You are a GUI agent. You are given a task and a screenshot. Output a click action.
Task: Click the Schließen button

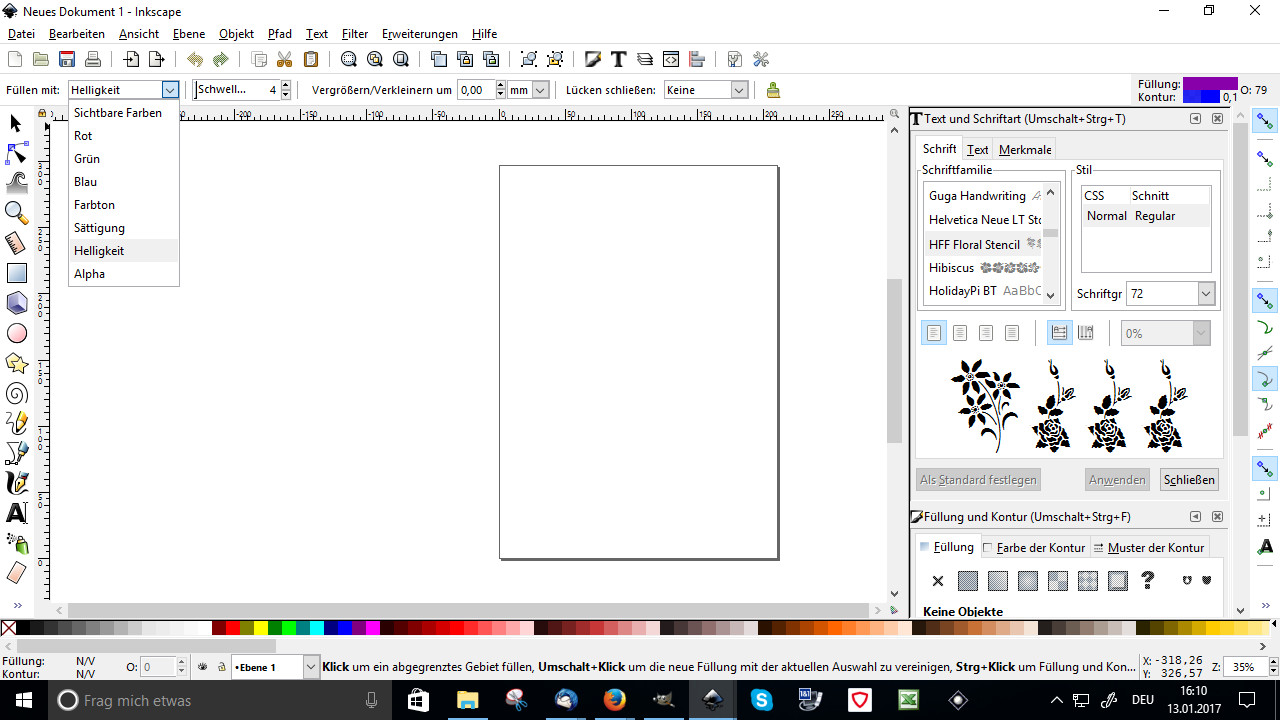click(1189, 480)
